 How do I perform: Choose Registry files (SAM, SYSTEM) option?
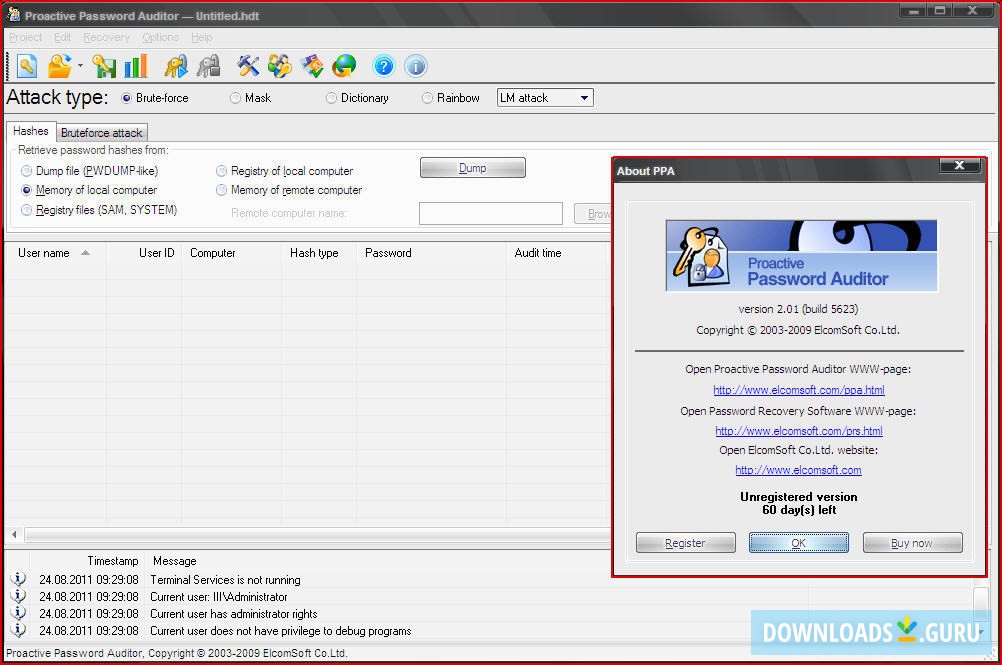pos(99,210)
